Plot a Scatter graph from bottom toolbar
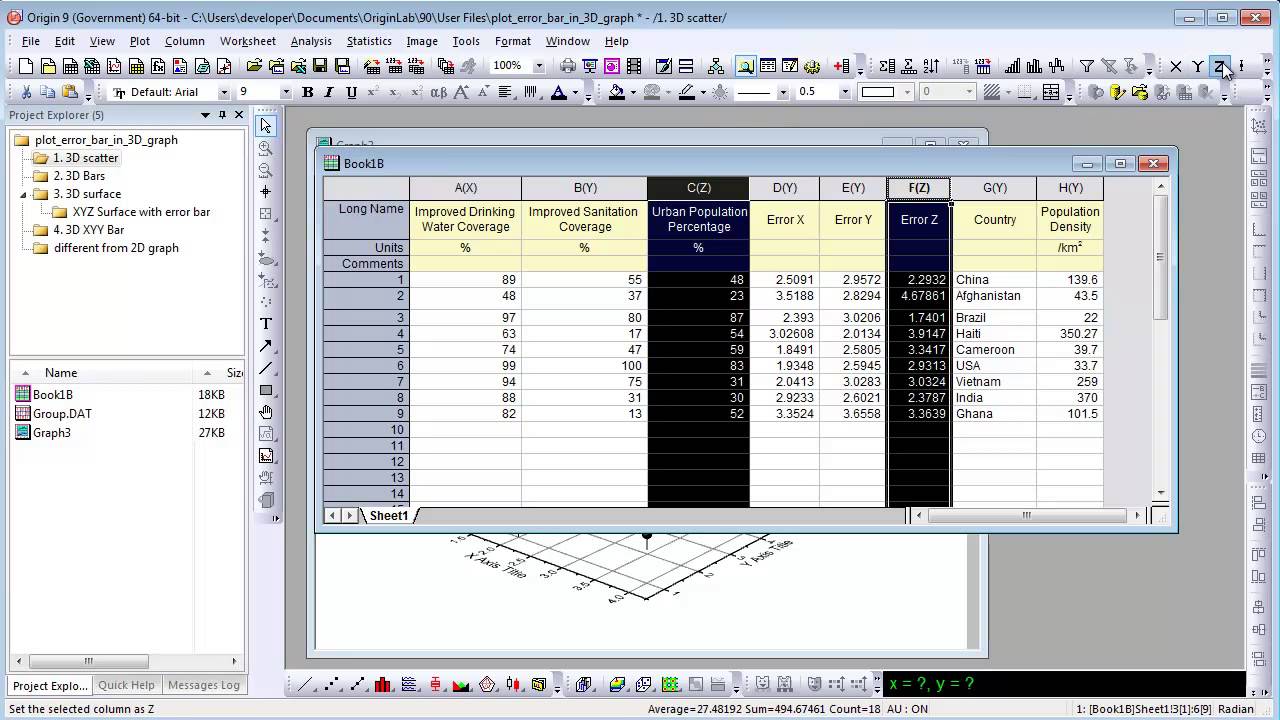Screen dimensions: 1280x720 point(331,685)
